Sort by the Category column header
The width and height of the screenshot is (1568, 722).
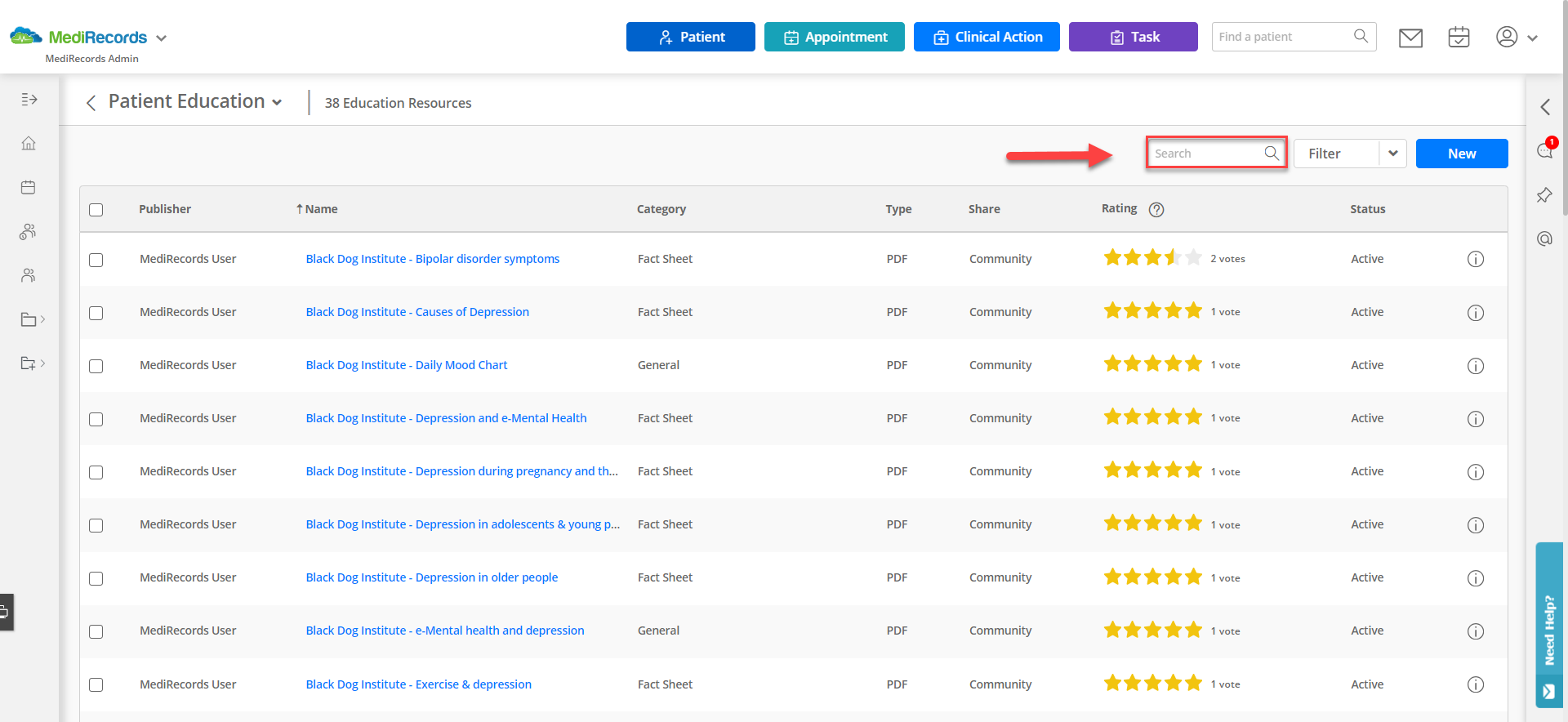click(x=661, y=209)
